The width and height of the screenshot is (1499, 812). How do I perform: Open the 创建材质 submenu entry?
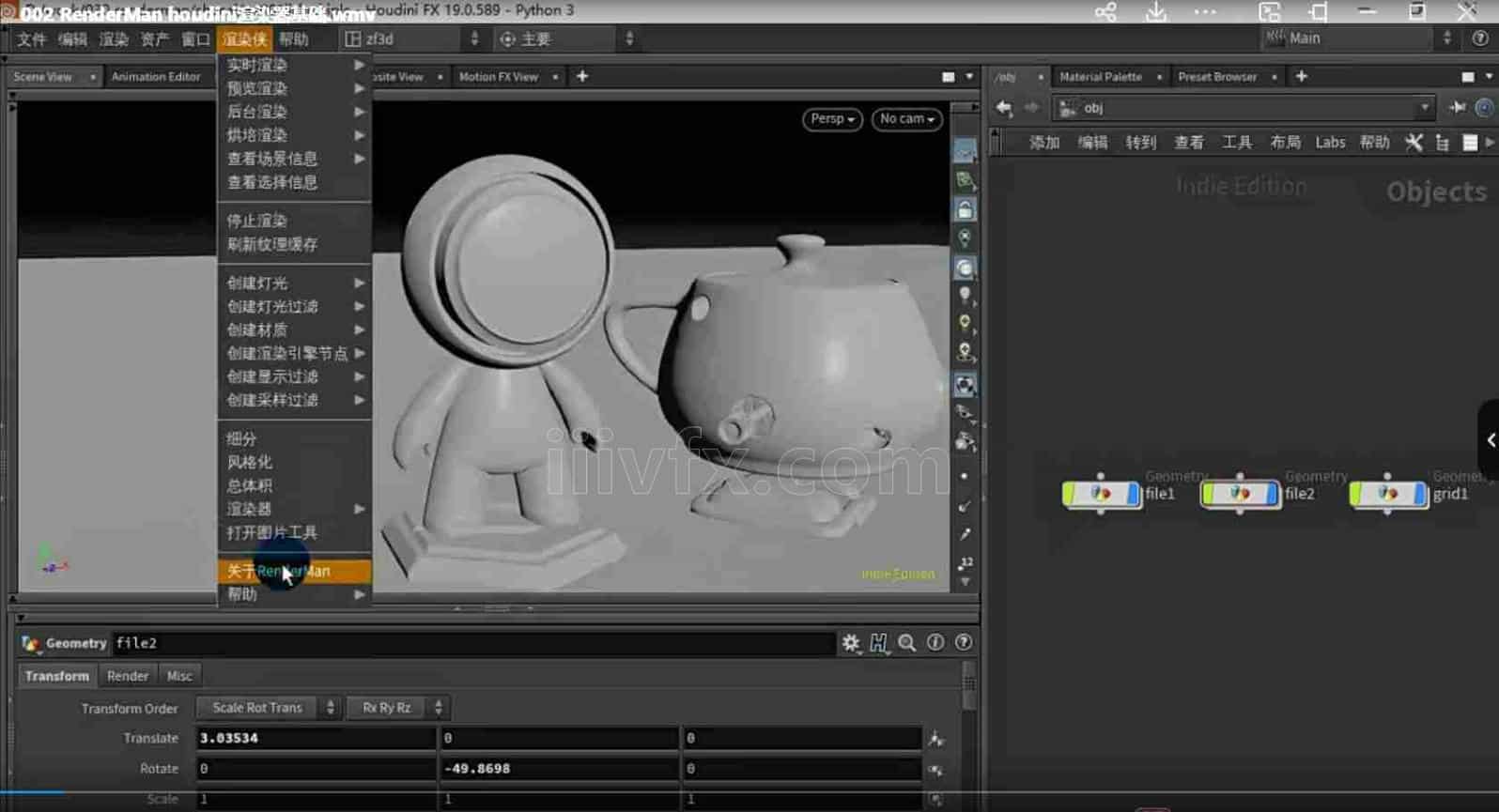[x=294, y=329]
